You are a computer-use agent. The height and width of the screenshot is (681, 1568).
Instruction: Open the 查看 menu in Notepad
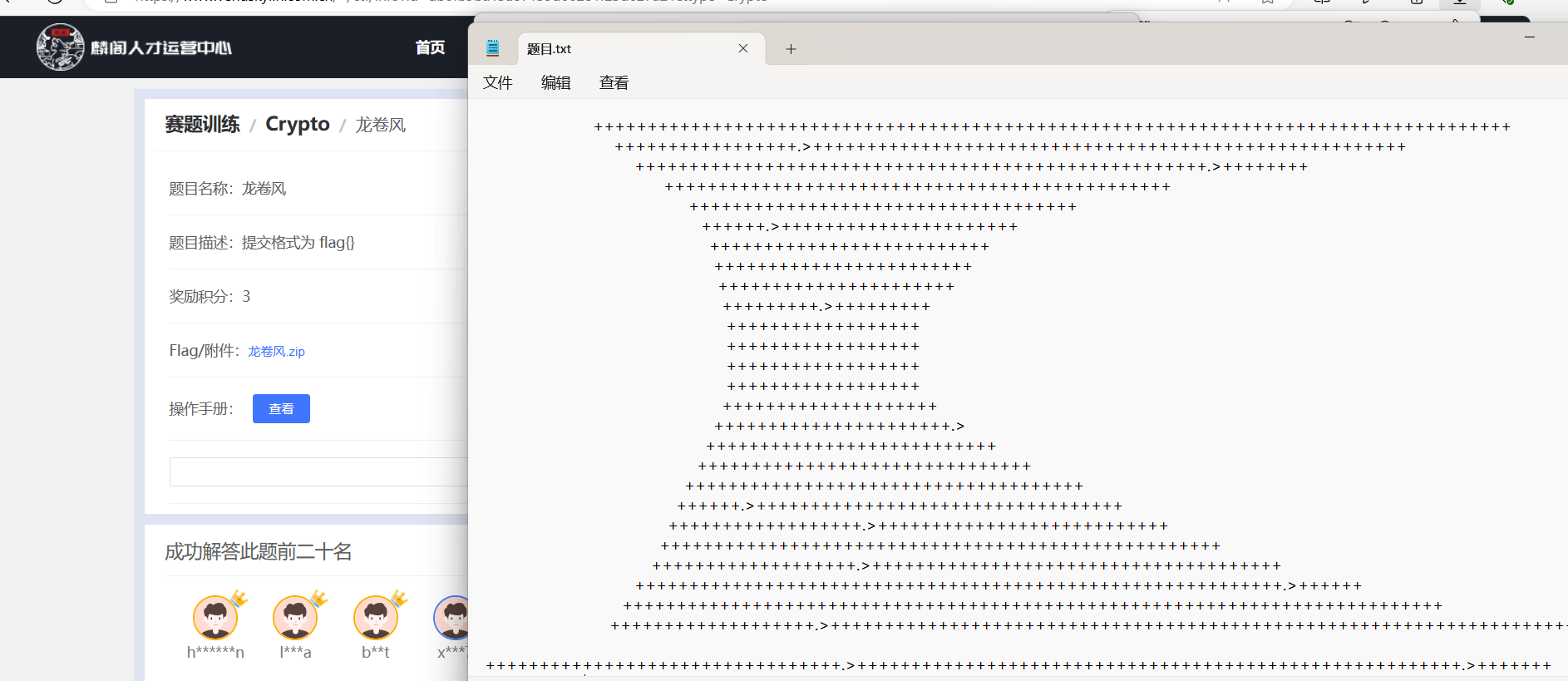coord(614,82)
